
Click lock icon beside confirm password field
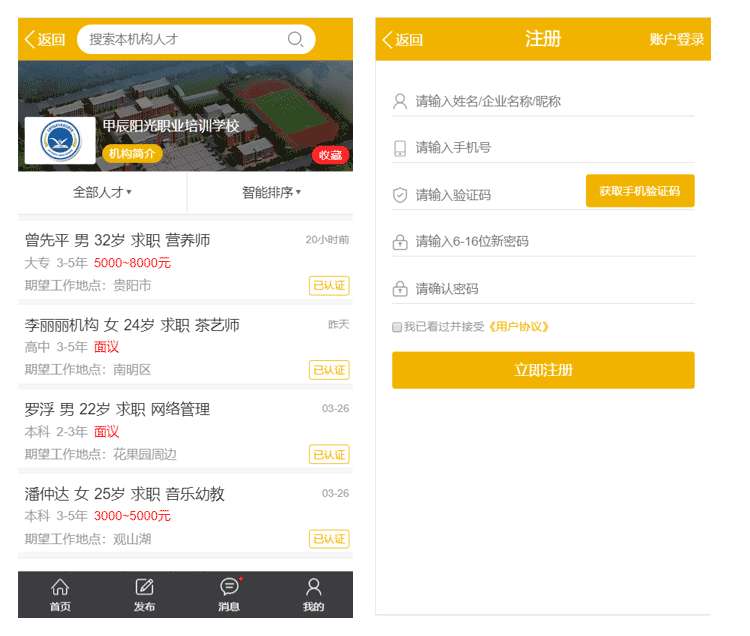tap(400, 288)
